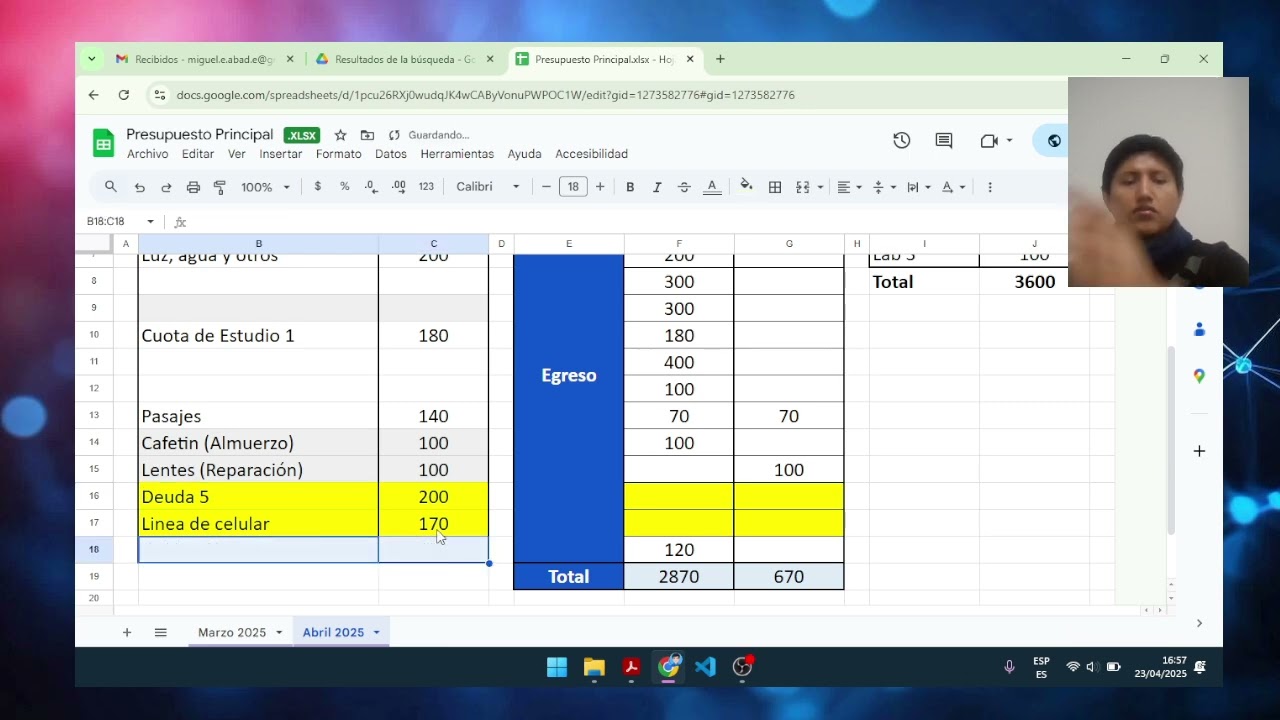1280x720 pixels.
Task: Activate the paint format tool
Action: [220, 187]
